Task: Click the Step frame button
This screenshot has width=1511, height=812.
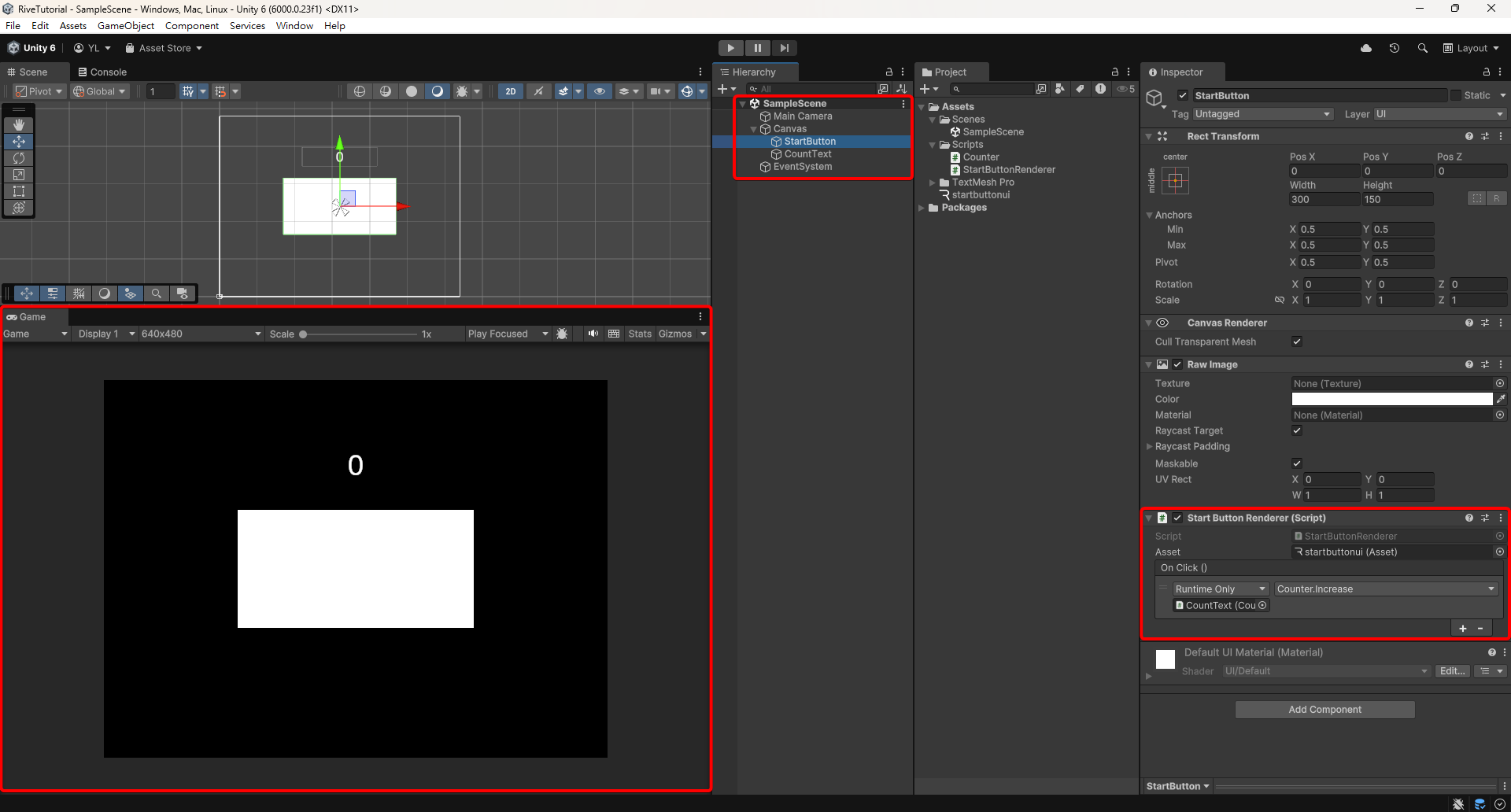Action: click(x=784, y=48)
